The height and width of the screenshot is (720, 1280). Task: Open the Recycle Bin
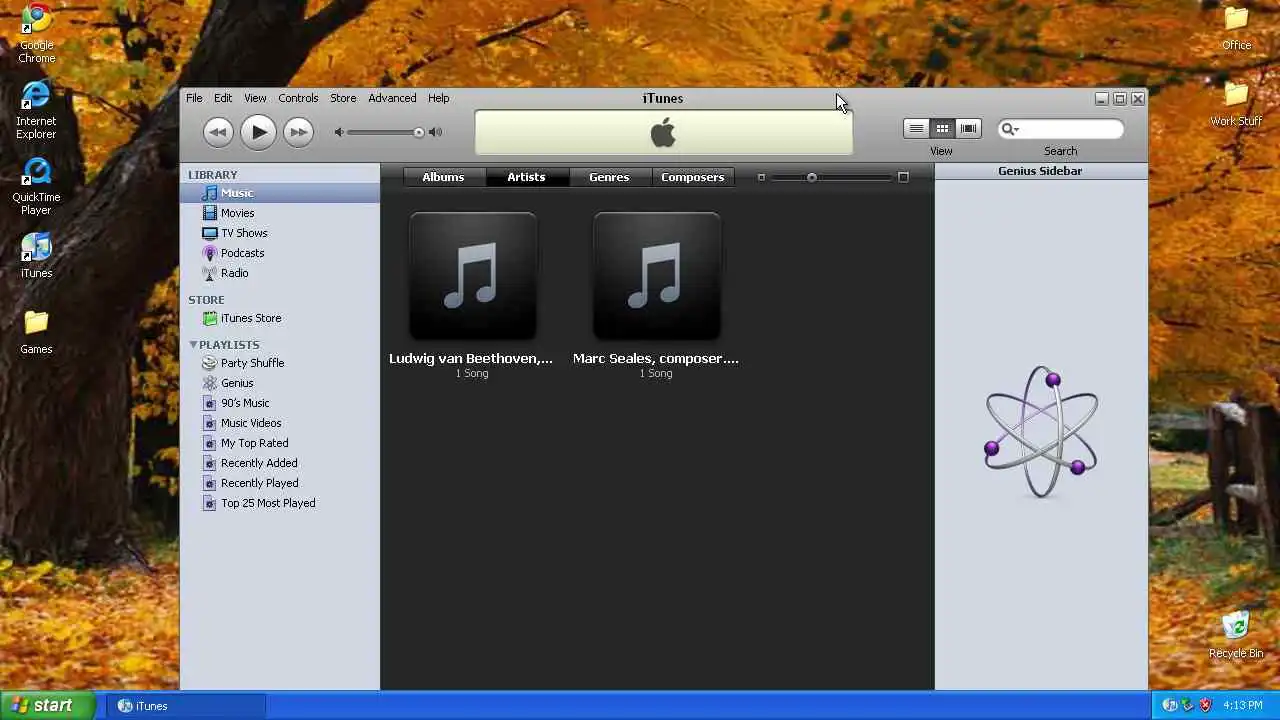coord(1236,635)
